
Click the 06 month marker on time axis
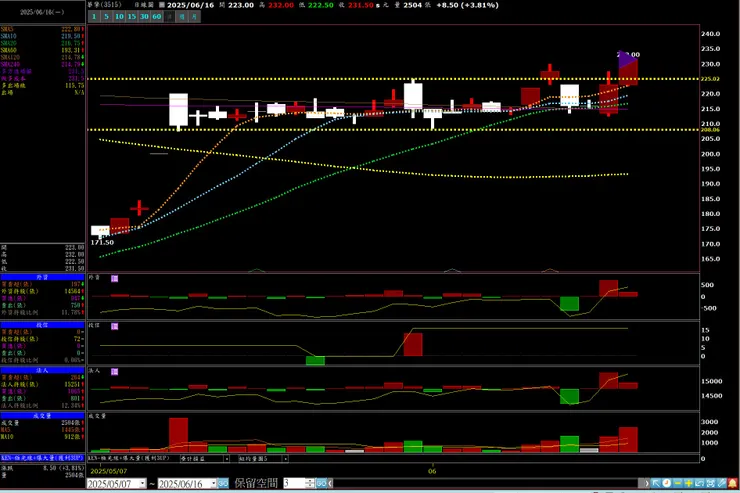pyautogui.click(x=432, y=471)
